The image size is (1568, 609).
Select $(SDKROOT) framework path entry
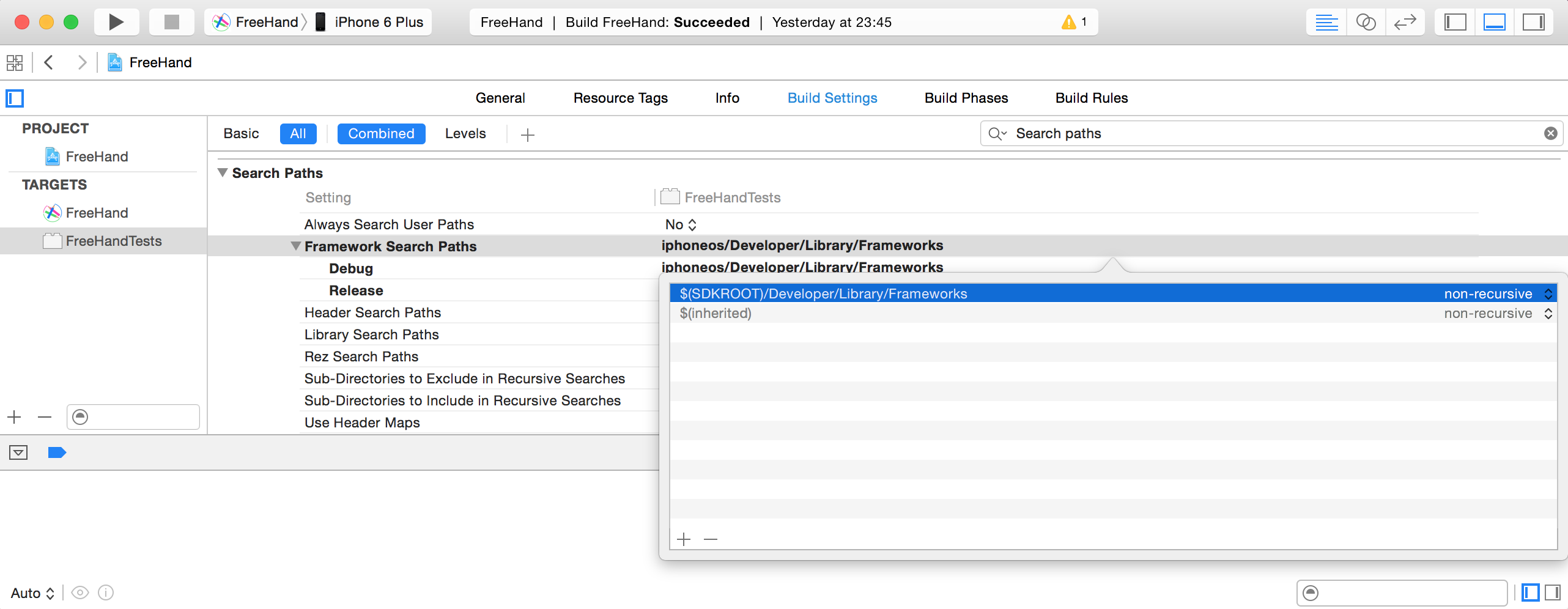tap(823, 293)
